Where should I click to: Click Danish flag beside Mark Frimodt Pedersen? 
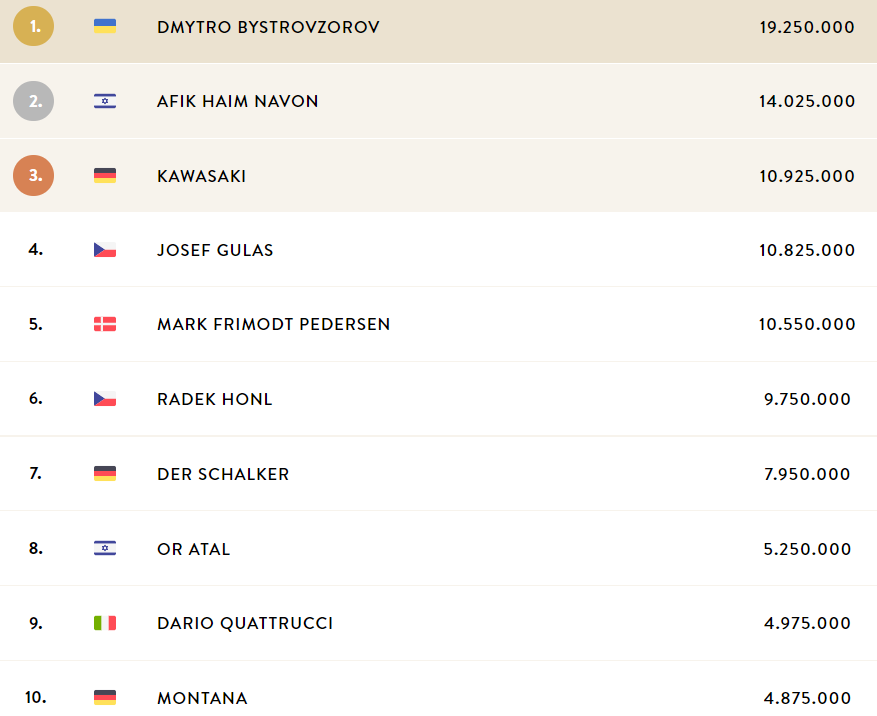pyautogui.click(x=105, y=324)
